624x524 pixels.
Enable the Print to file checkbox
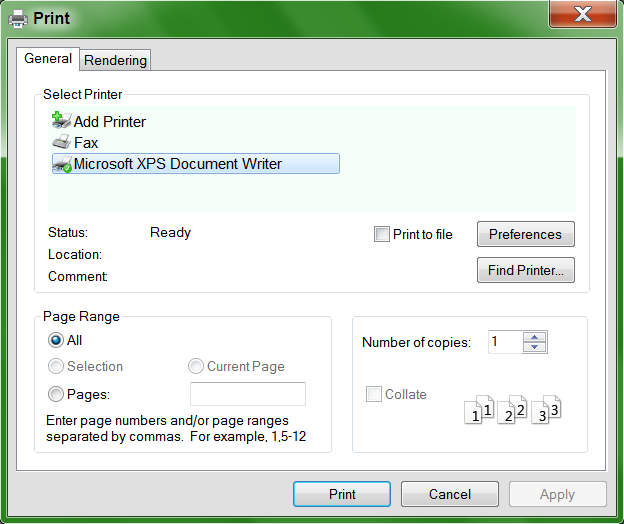pos(381,234)
